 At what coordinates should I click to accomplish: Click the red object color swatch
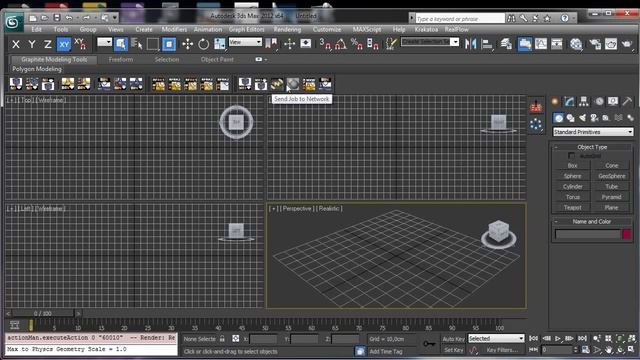[x=627, y=234]
